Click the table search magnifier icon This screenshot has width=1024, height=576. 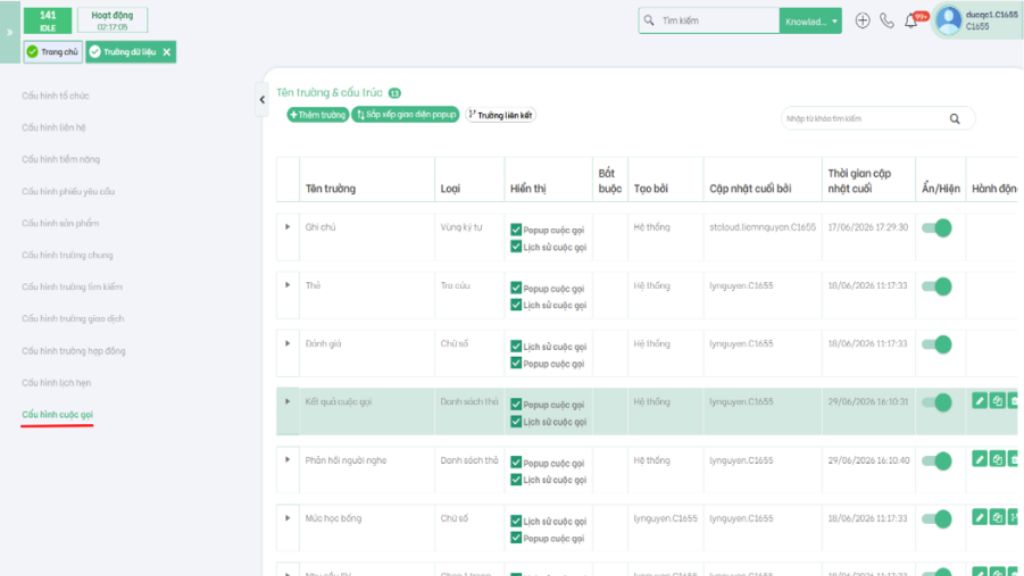tap(954, 119)
